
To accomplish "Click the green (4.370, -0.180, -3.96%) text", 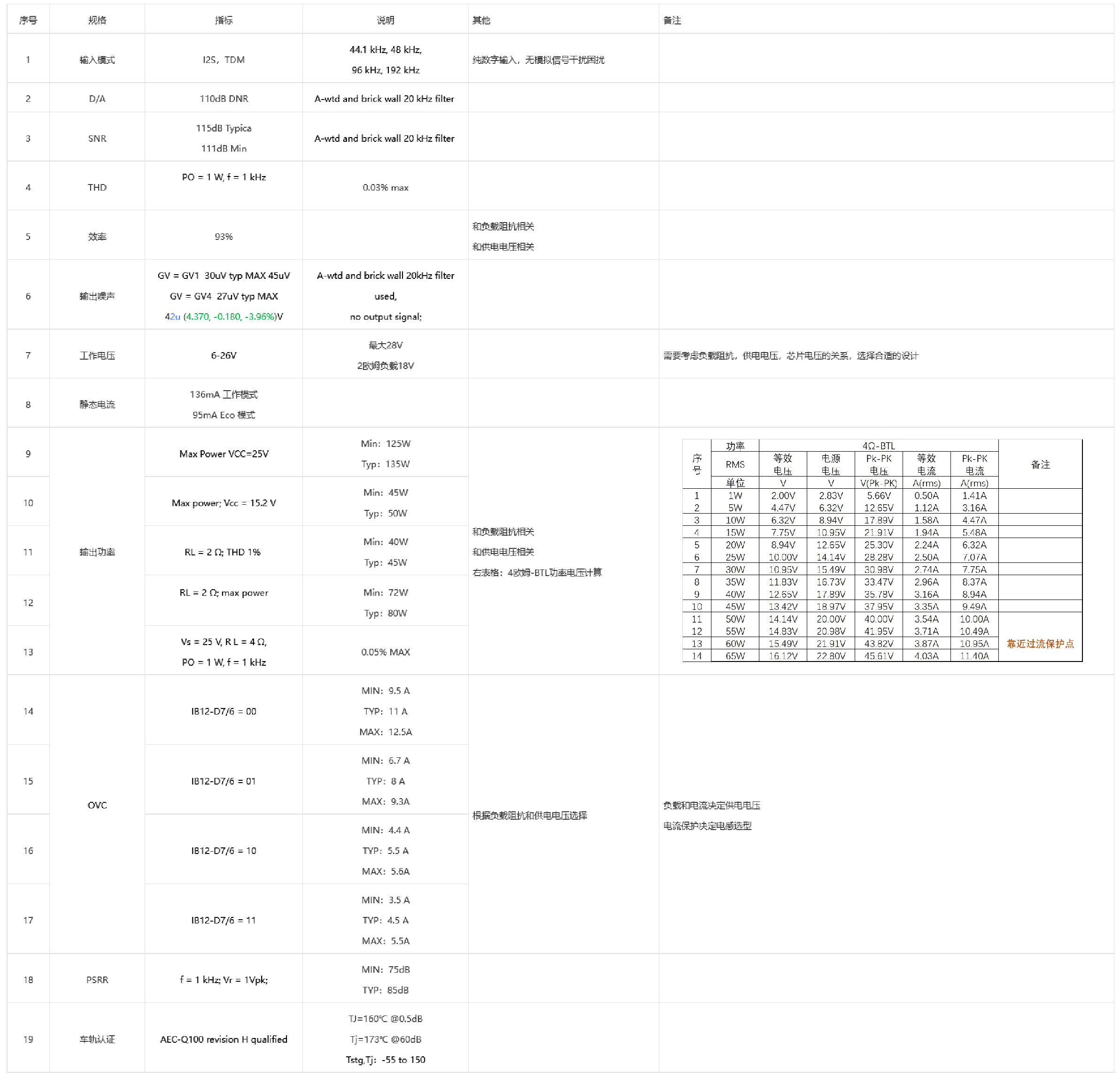I will [x=230, y=316].
